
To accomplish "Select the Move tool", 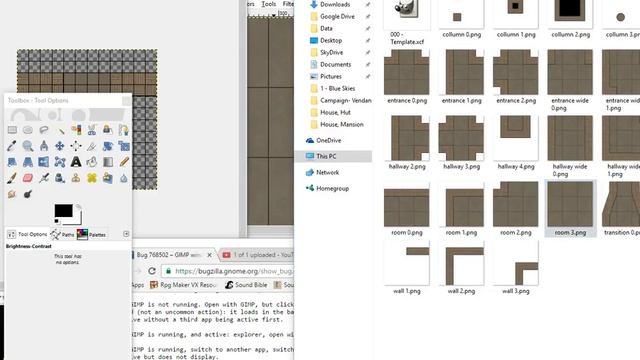I will 60,146.
